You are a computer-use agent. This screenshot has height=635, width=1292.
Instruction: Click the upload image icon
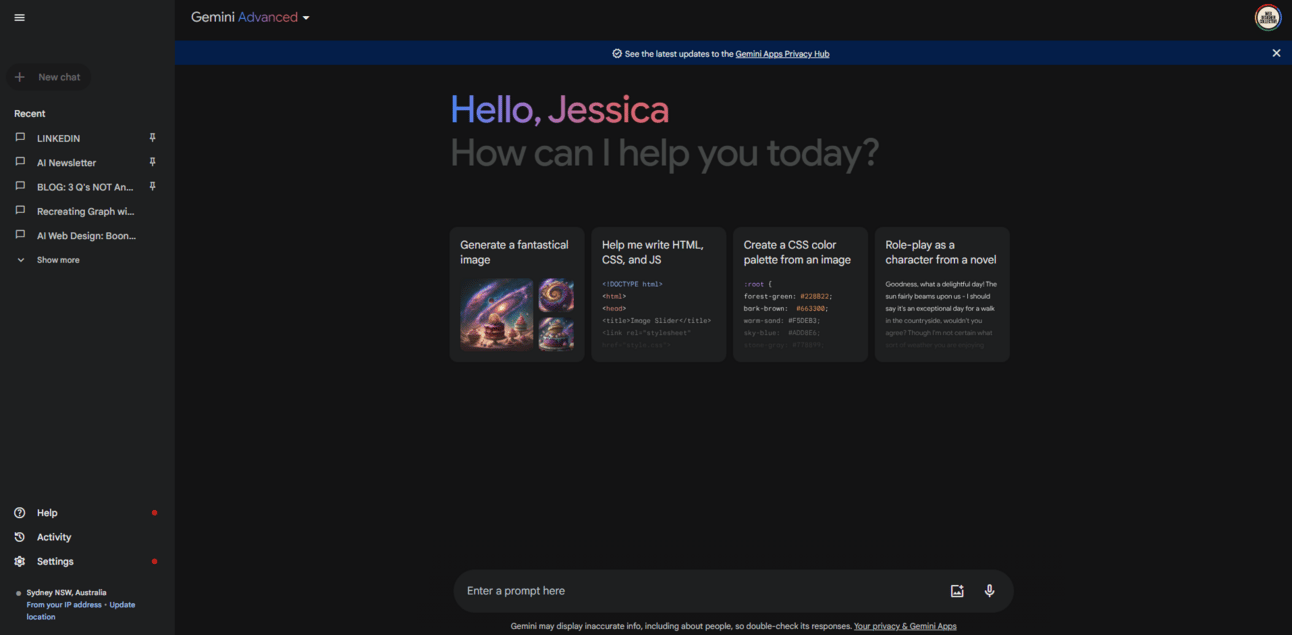click(x=957, y=591)
